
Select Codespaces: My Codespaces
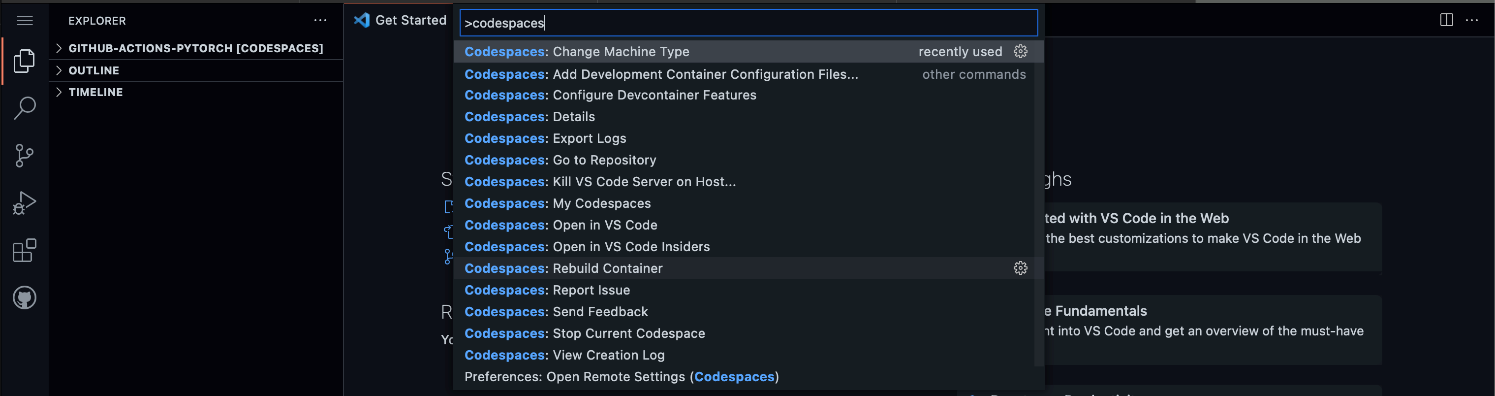pyautogui.click(x=748, y=203)
